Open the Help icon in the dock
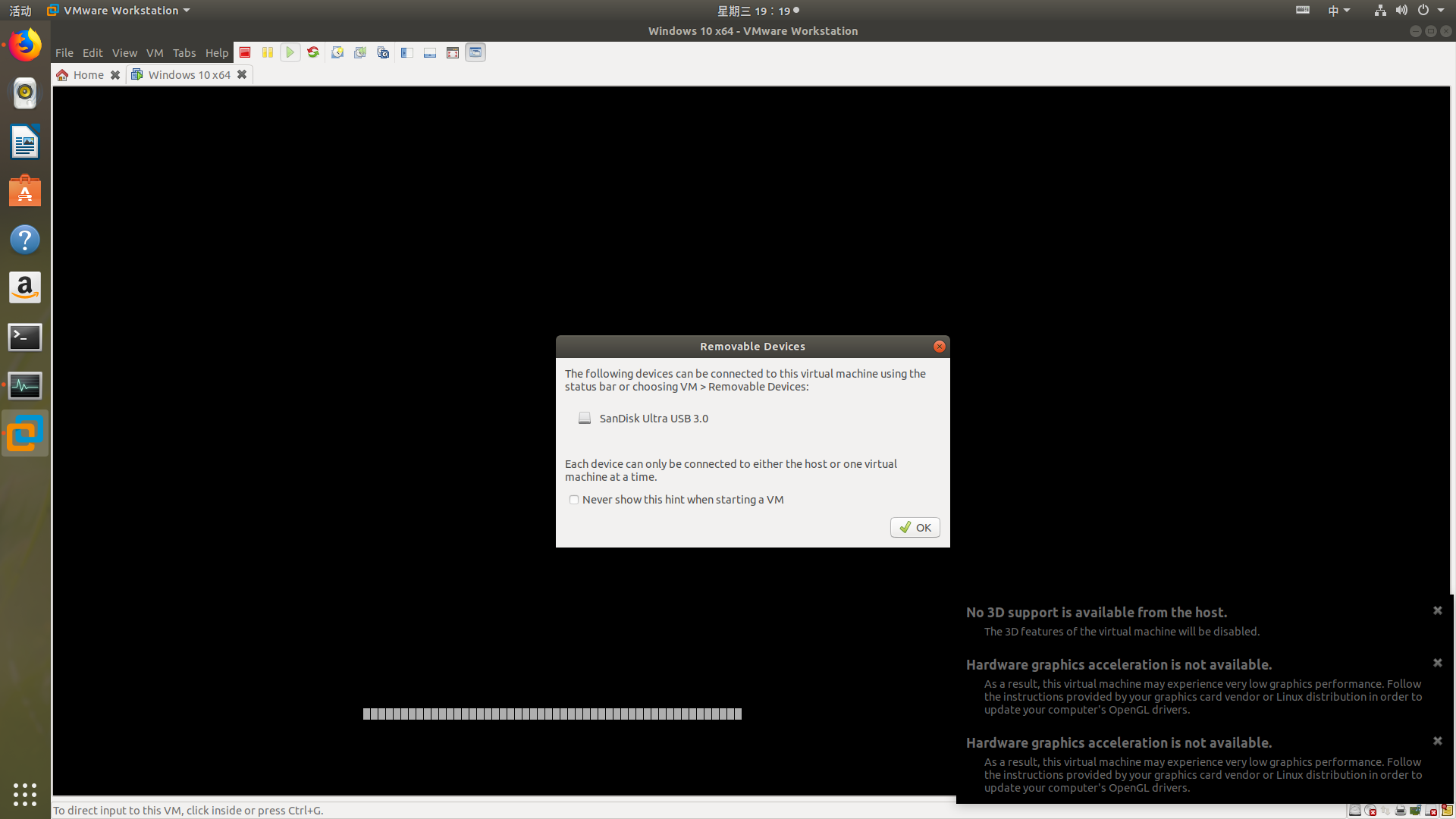The width and height of the screenshot is (1456, 819). pos(25,240)
